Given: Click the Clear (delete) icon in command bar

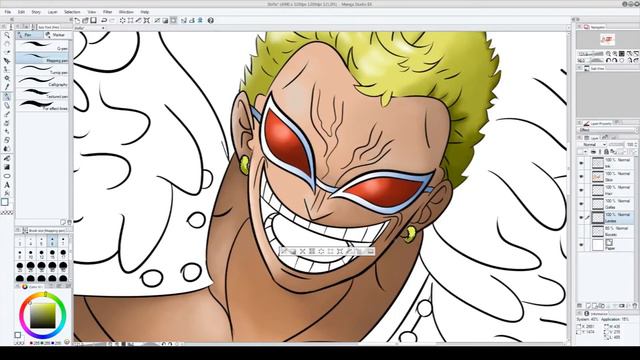Looking at the screenshot, I should pos(122,20).
